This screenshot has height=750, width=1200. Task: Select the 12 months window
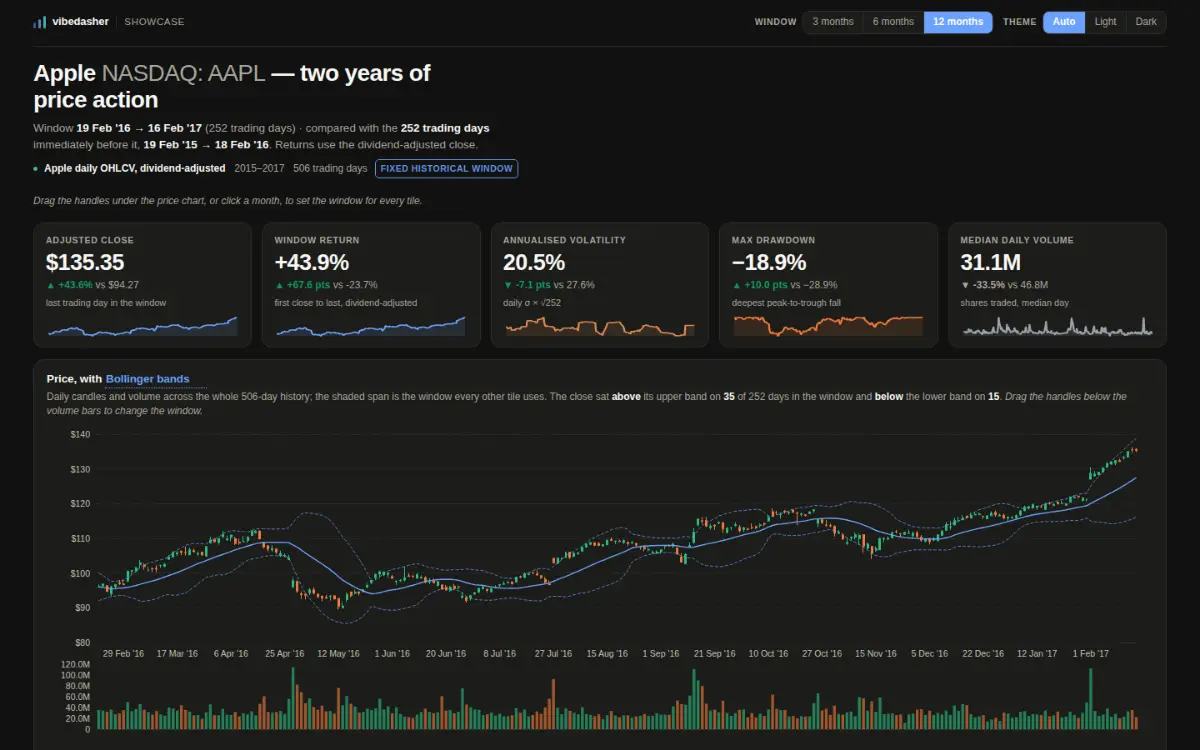tap(958, 22)
